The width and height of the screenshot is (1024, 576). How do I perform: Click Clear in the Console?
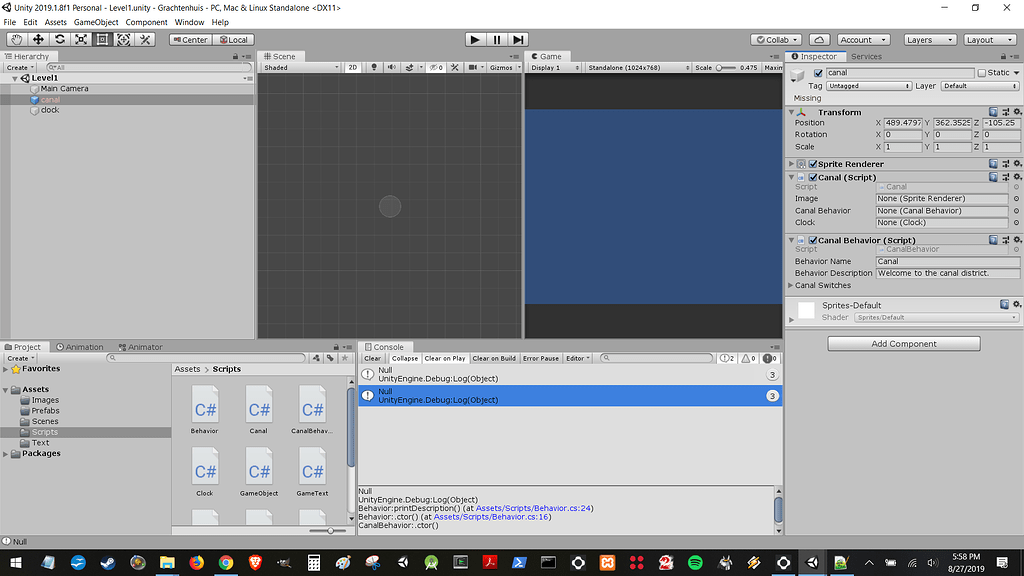(x=371, y=358)
